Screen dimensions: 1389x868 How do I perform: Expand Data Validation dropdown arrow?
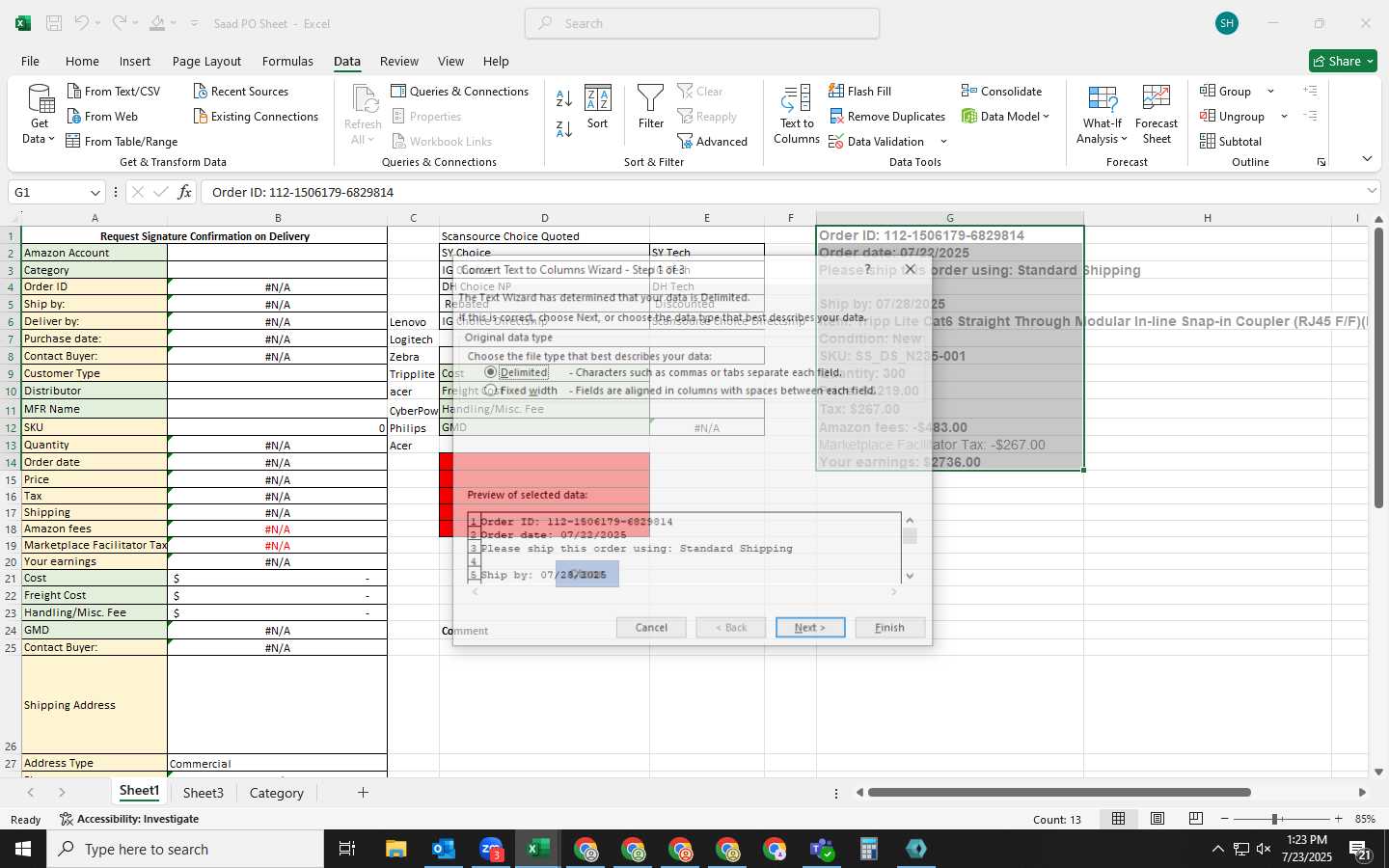[x=943, y=141]
